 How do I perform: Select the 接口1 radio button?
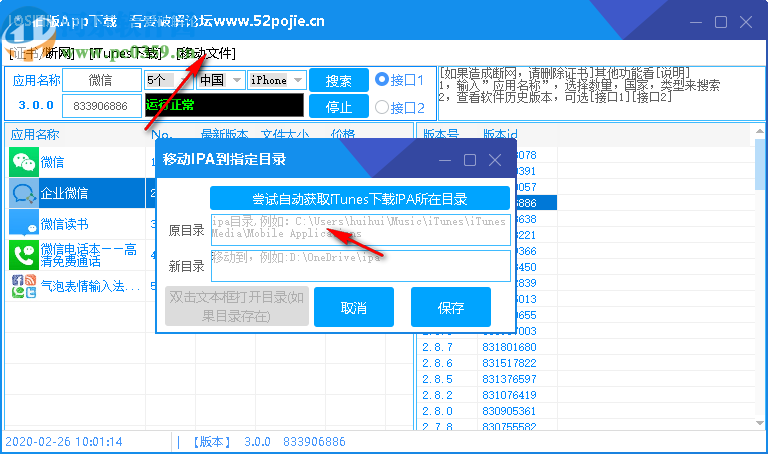(382, 79)
